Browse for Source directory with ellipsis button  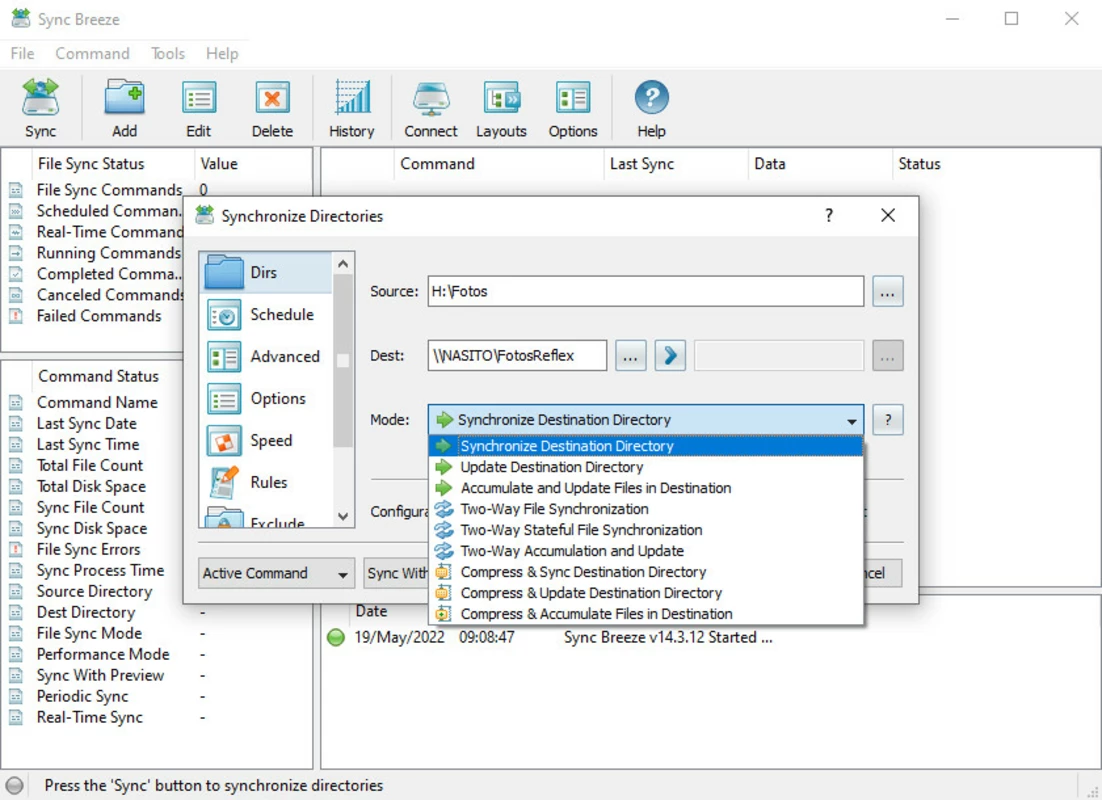click(888, 291)
